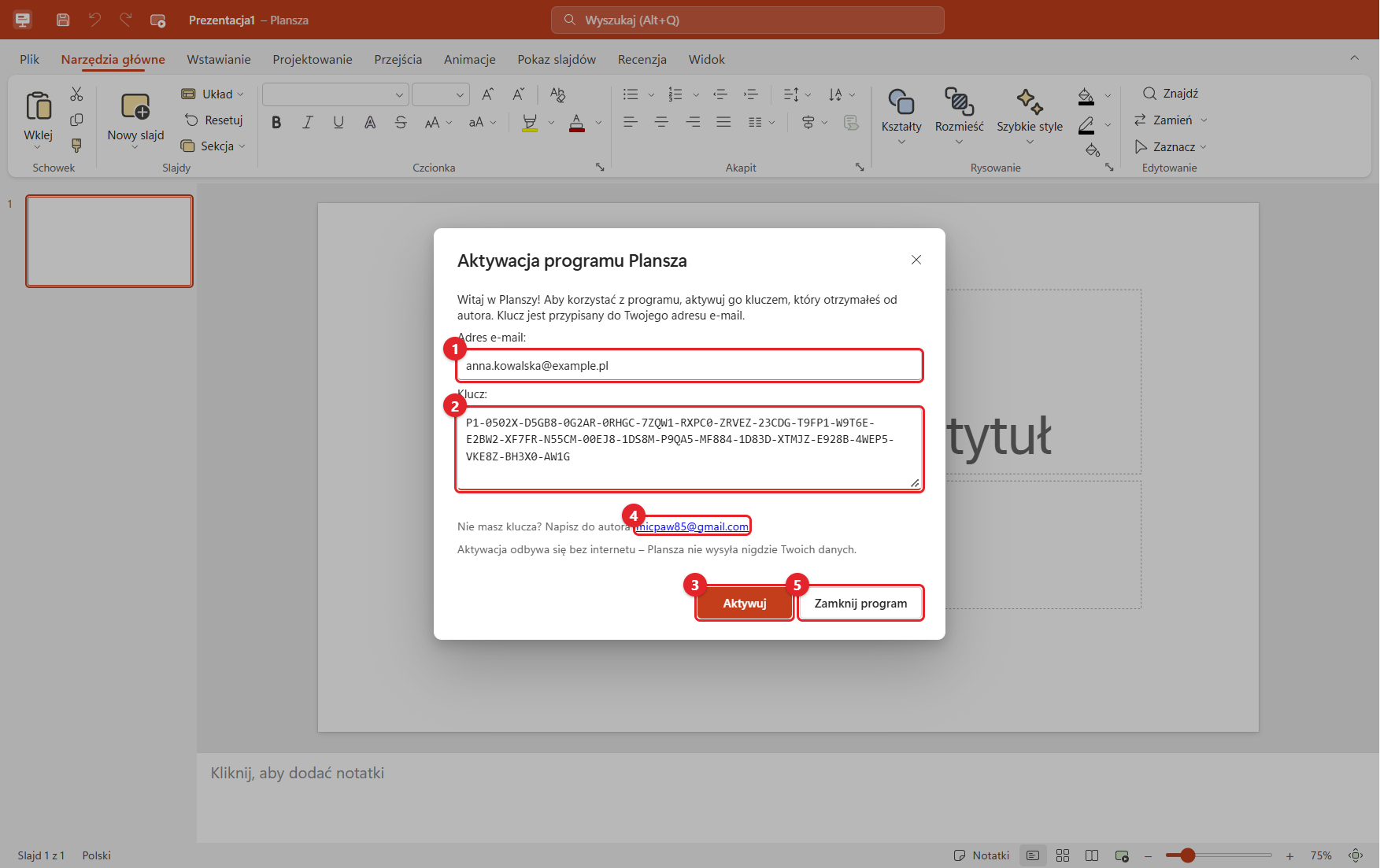Screen dimensions: 1380x868
Task: Open the Rozmieść arrange menu
Action: [959, 116]
